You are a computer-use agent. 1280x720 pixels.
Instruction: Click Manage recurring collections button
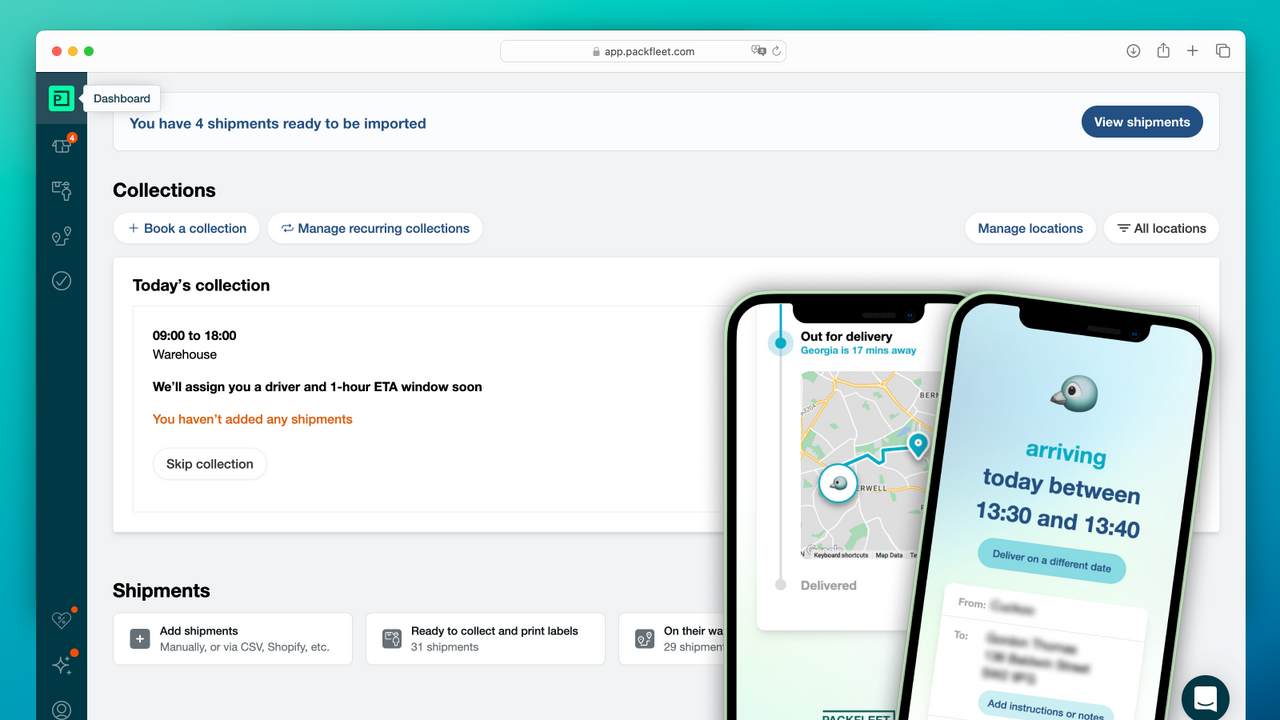pos(375,228)
